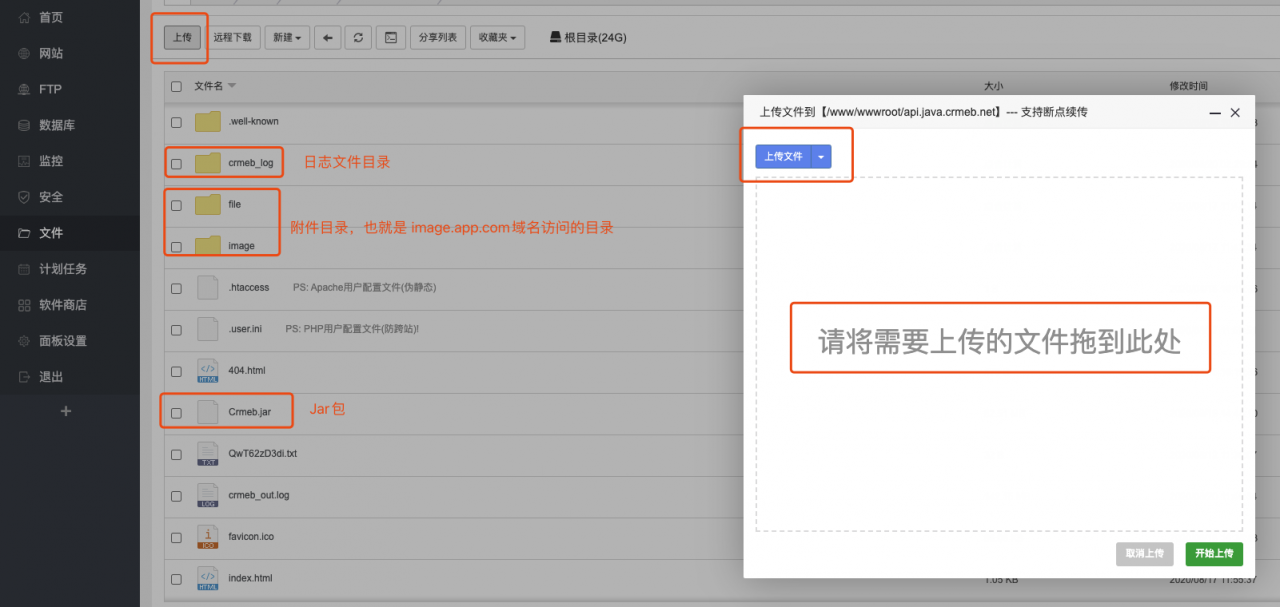Sort by the 修改时间 column header

(x=1188, y=86)
